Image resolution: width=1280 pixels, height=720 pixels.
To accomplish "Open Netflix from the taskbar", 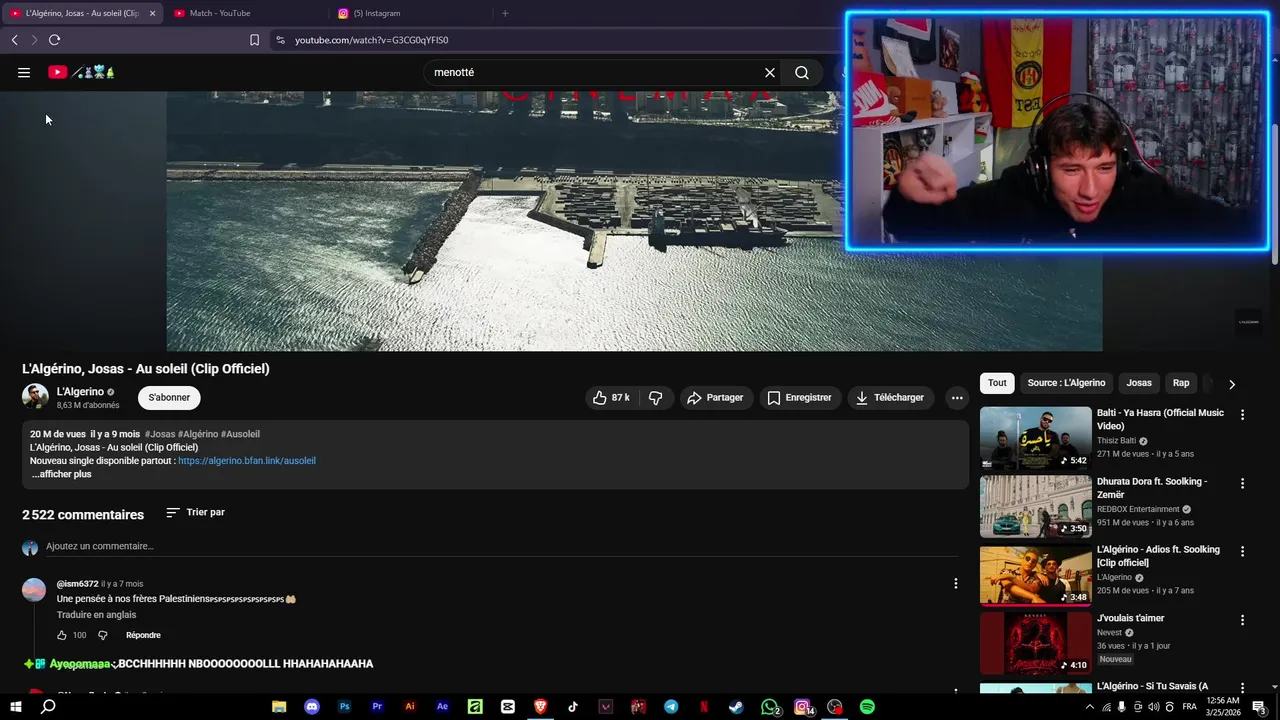I will pyautogui.click(x=704, y=706).
